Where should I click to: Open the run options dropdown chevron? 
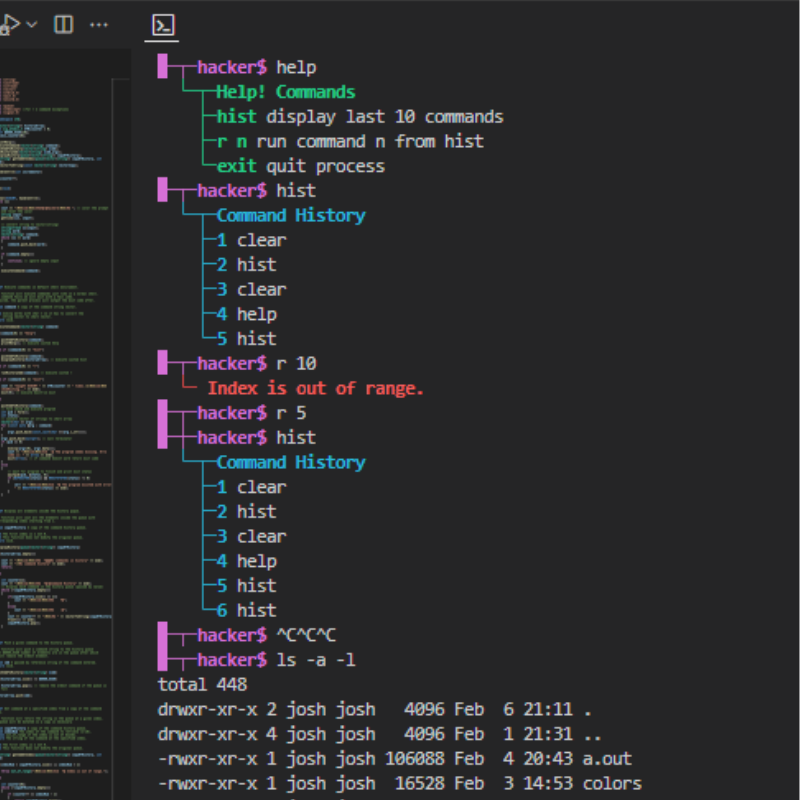tap(32, 24)
